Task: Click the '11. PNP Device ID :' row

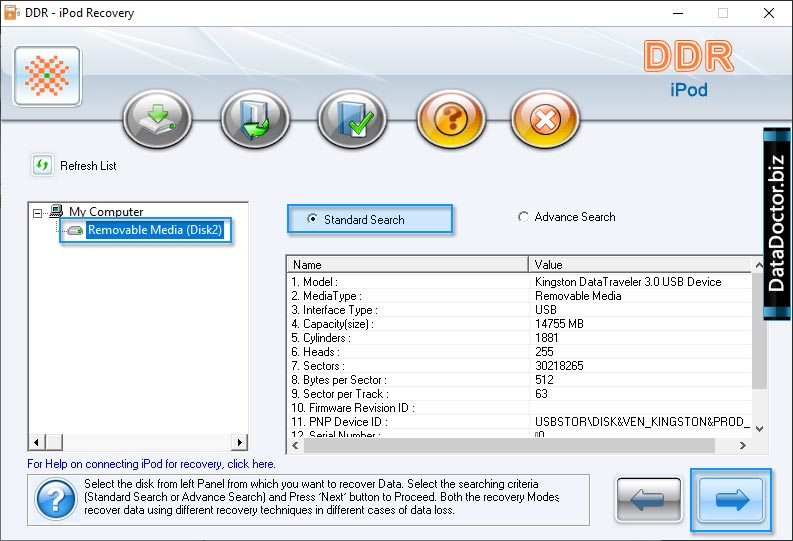Action: 519,422
